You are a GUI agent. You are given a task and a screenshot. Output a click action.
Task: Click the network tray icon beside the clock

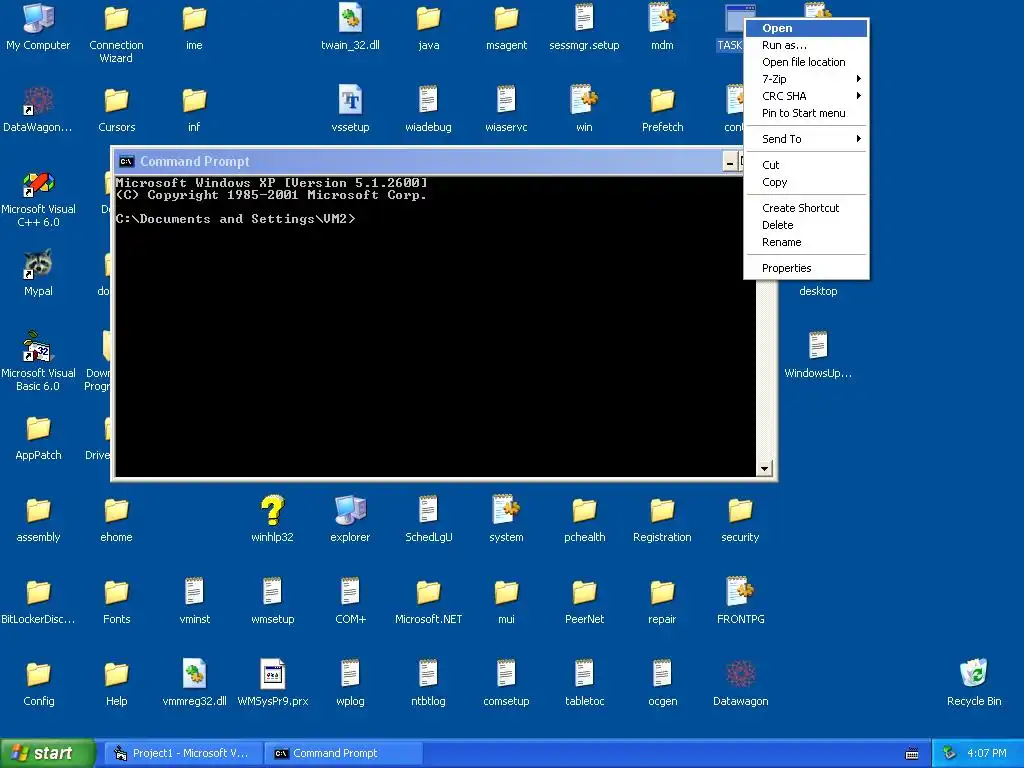pyautogui.click(x=949, y=754)
